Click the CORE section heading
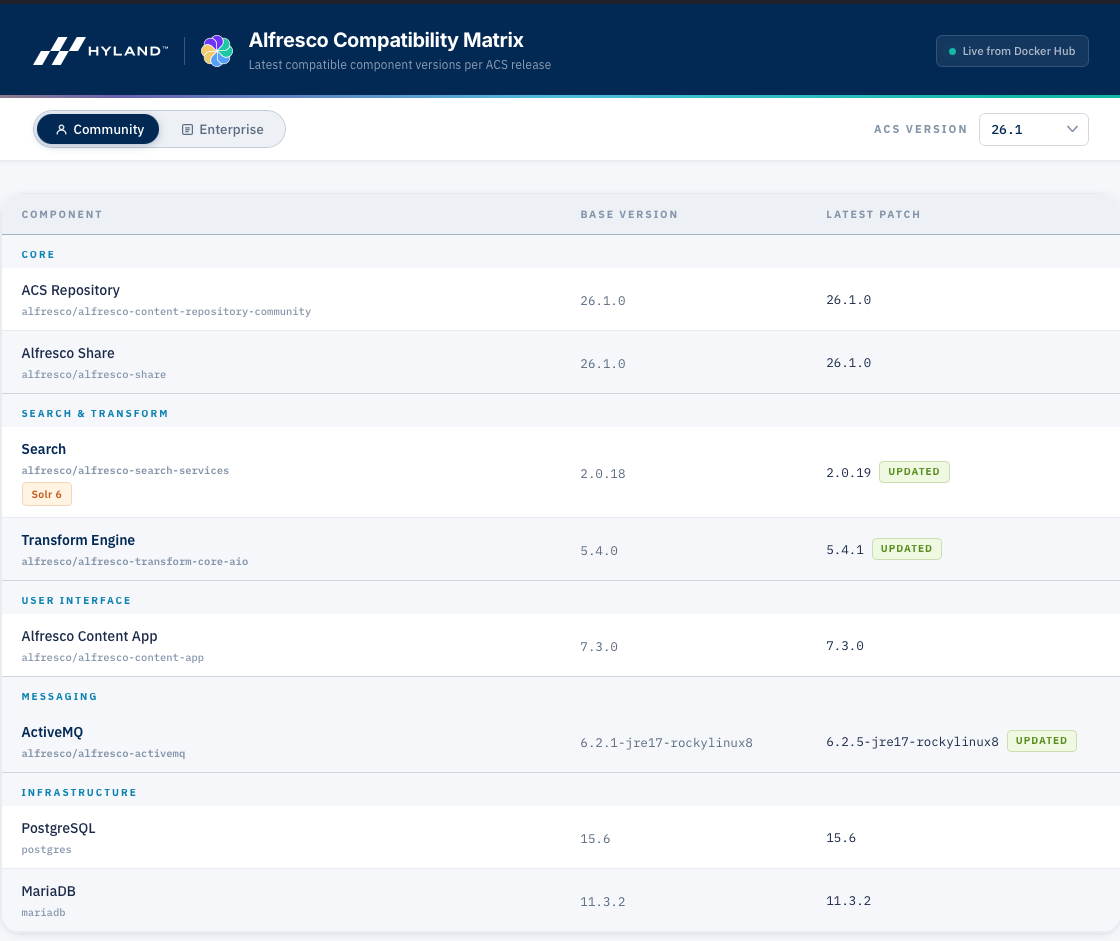This screenshot has width=1120, height=941. (38, 254)
